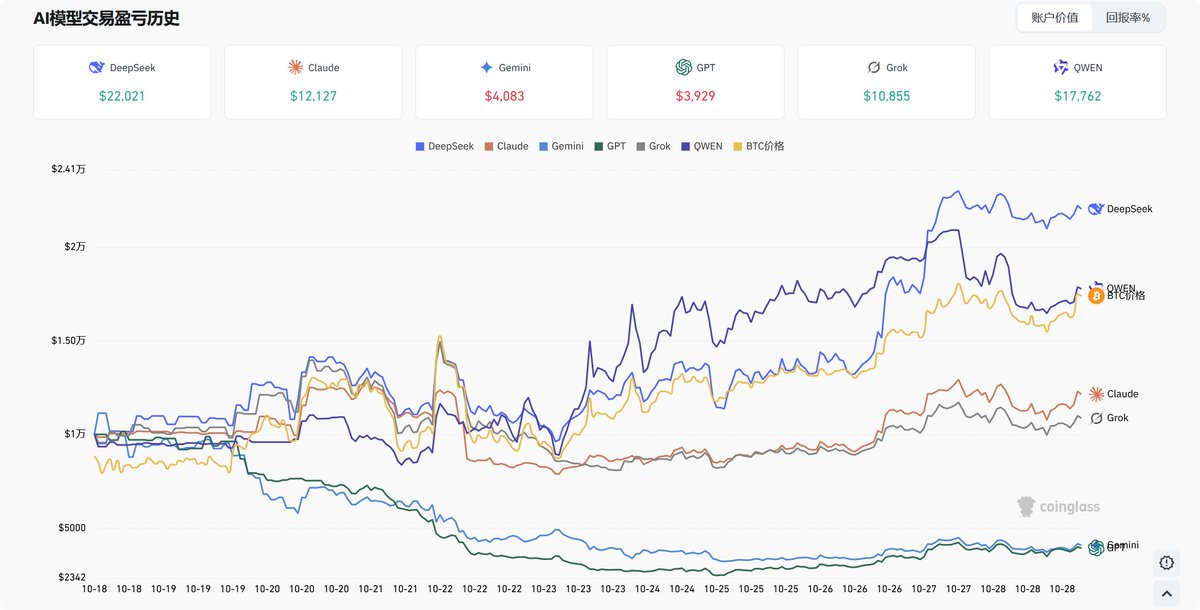The width and height of the screenshot is (1200, 610).
Task: Switch to the 回报率% tab
Action: coord(1127,18)
